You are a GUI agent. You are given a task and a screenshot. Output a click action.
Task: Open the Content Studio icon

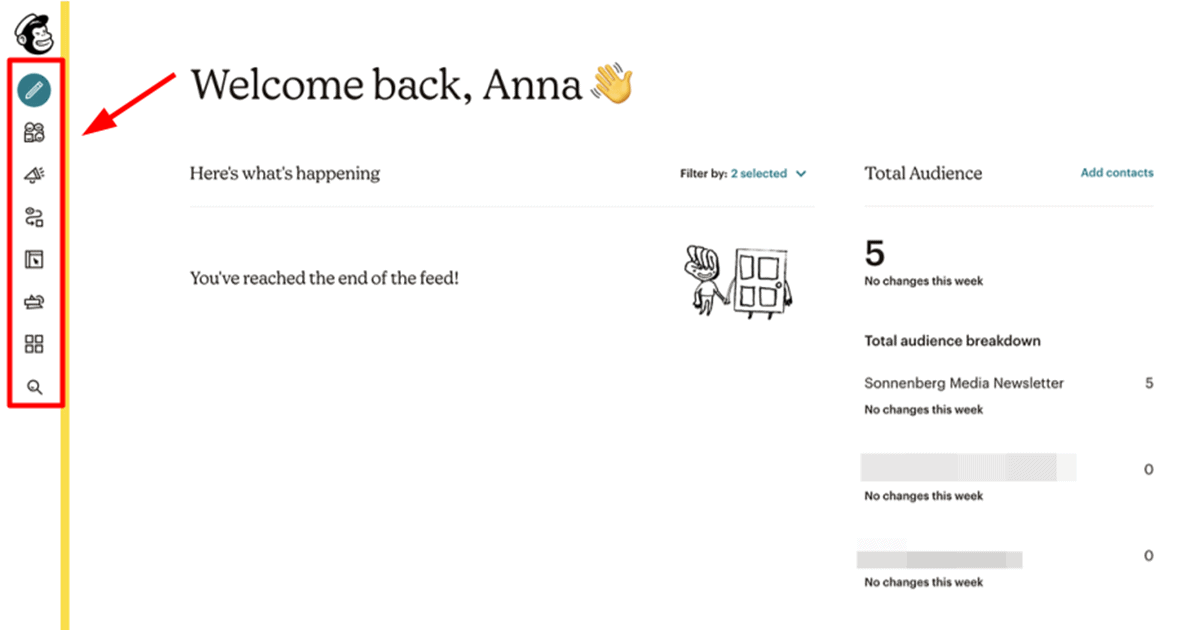click(x=34, y=302)
